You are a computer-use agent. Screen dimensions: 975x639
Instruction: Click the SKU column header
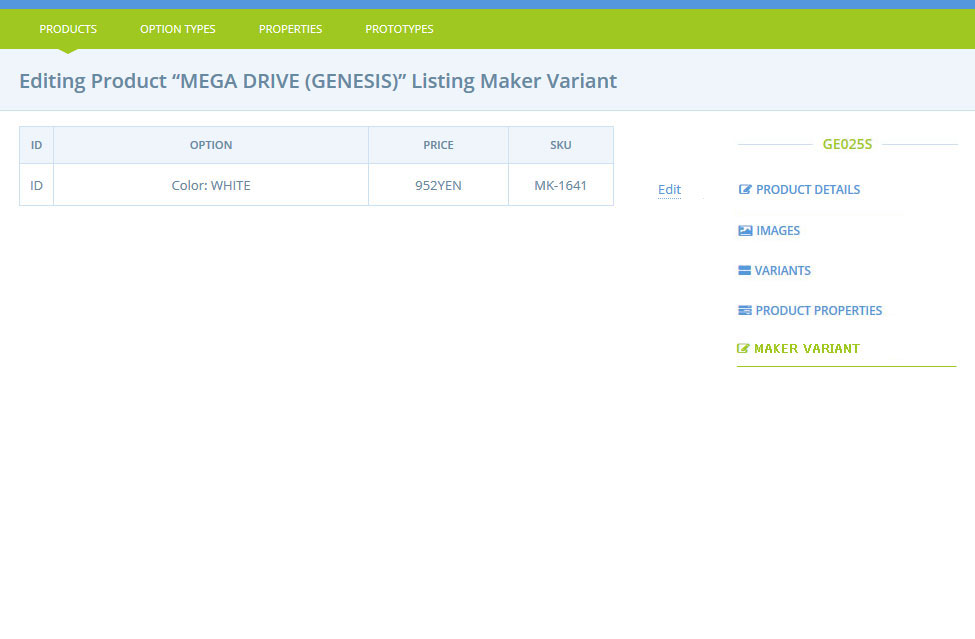coord(561,145)
